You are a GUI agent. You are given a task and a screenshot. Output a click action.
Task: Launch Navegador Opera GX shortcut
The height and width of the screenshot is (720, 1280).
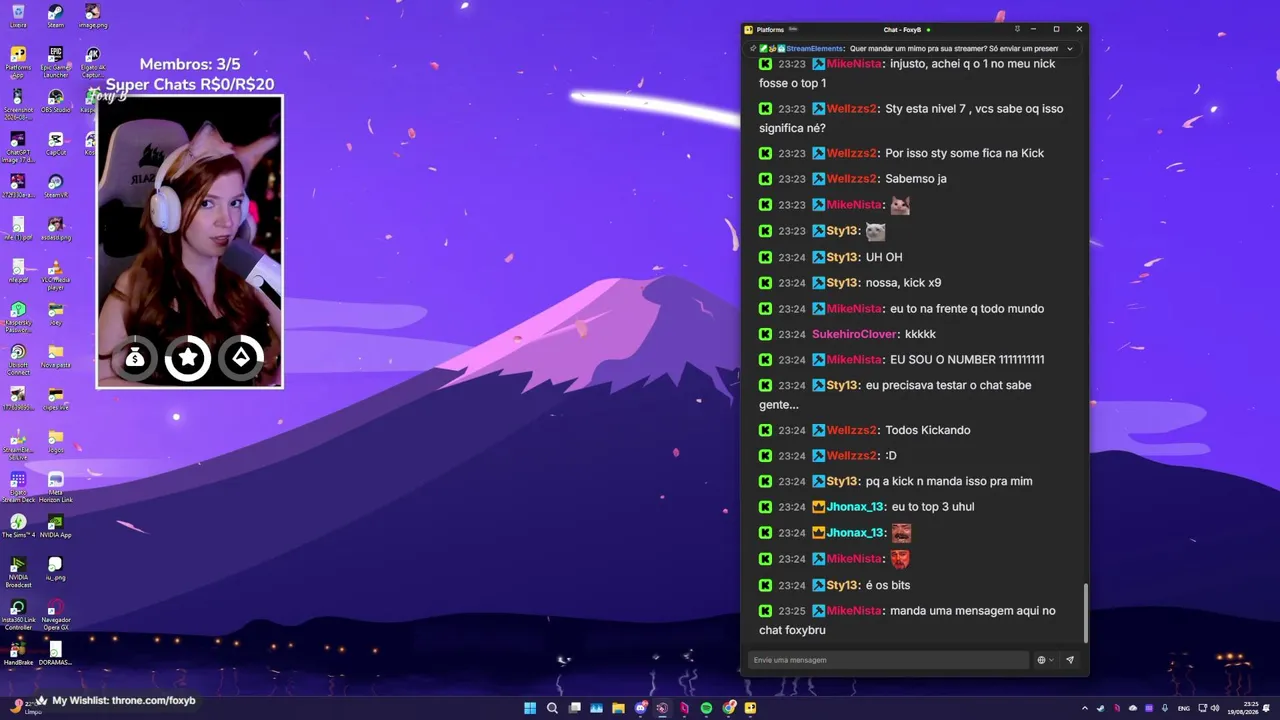(x=56, y=614)
